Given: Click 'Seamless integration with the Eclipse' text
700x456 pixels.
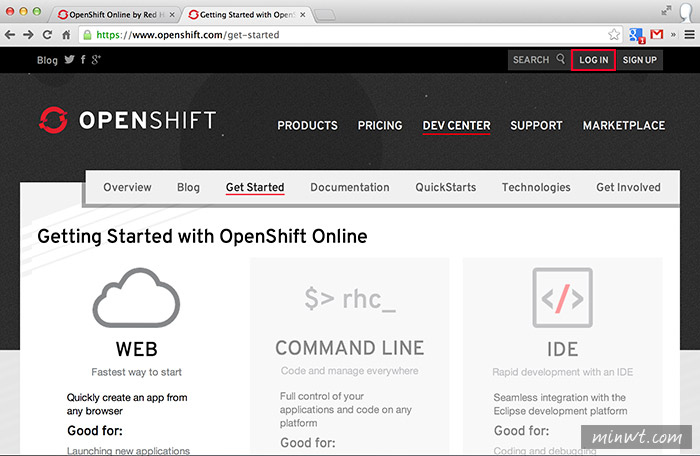Looking at the screenshot, I should point(560,404).
